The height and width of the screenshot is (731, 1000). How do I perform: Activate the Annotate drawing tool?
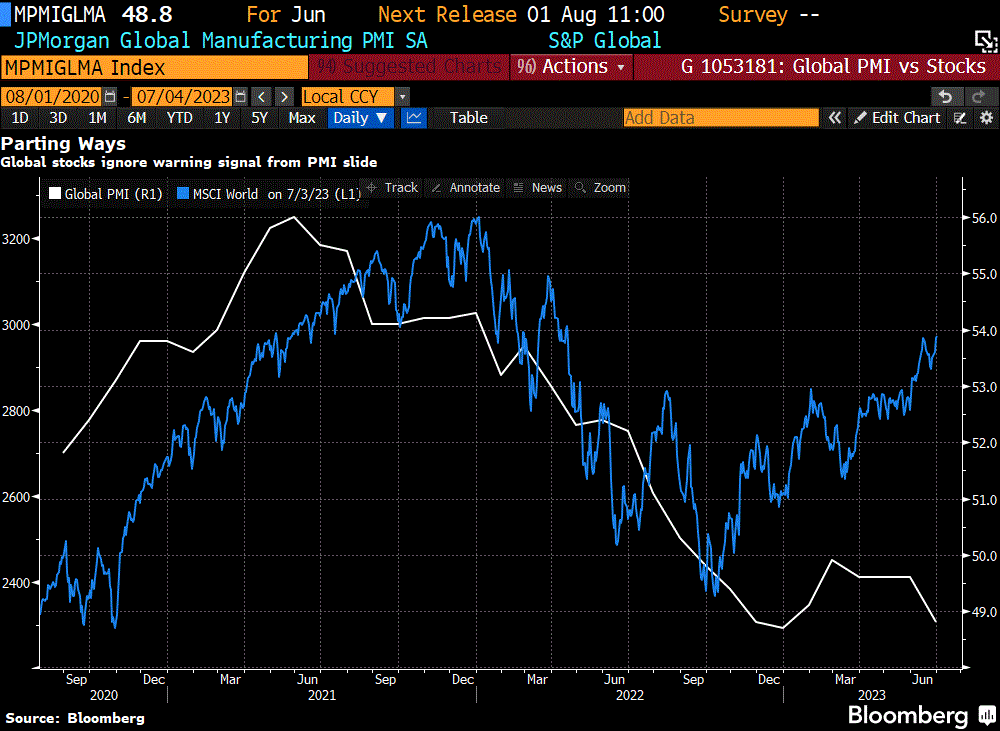pos(466,188)
